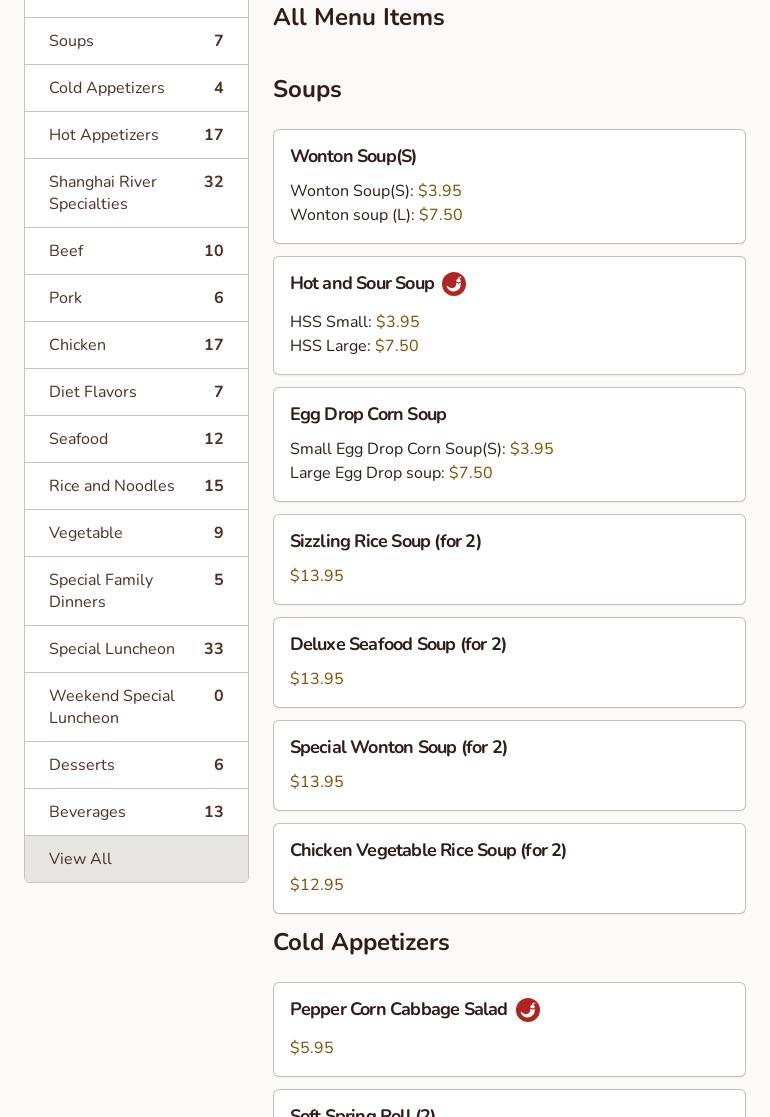
Task: Open the Soups category
Action: click(136, 41)
